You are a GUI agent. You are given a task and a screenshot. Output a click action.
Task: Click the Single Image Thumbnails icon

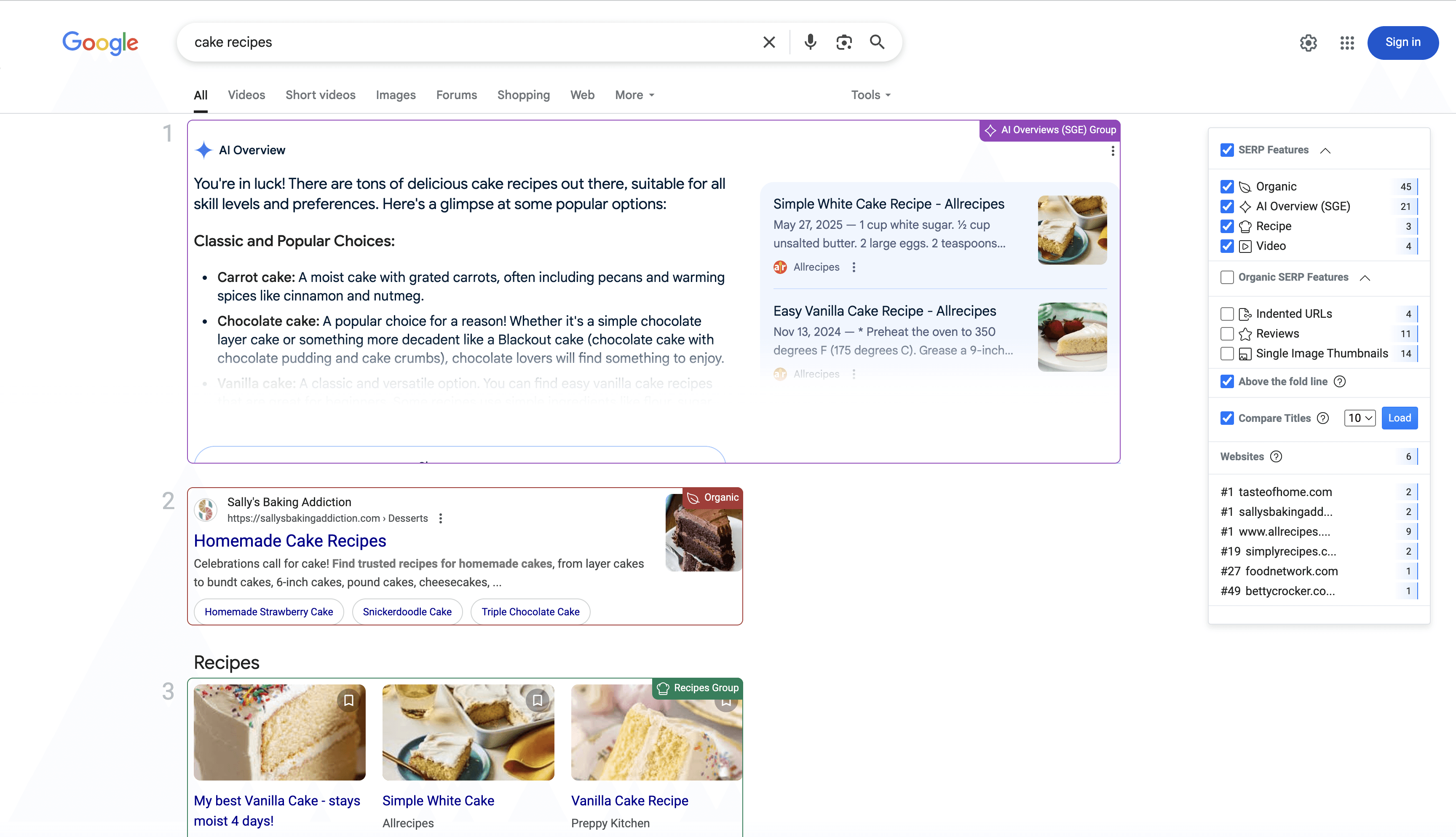point(1245,354)
